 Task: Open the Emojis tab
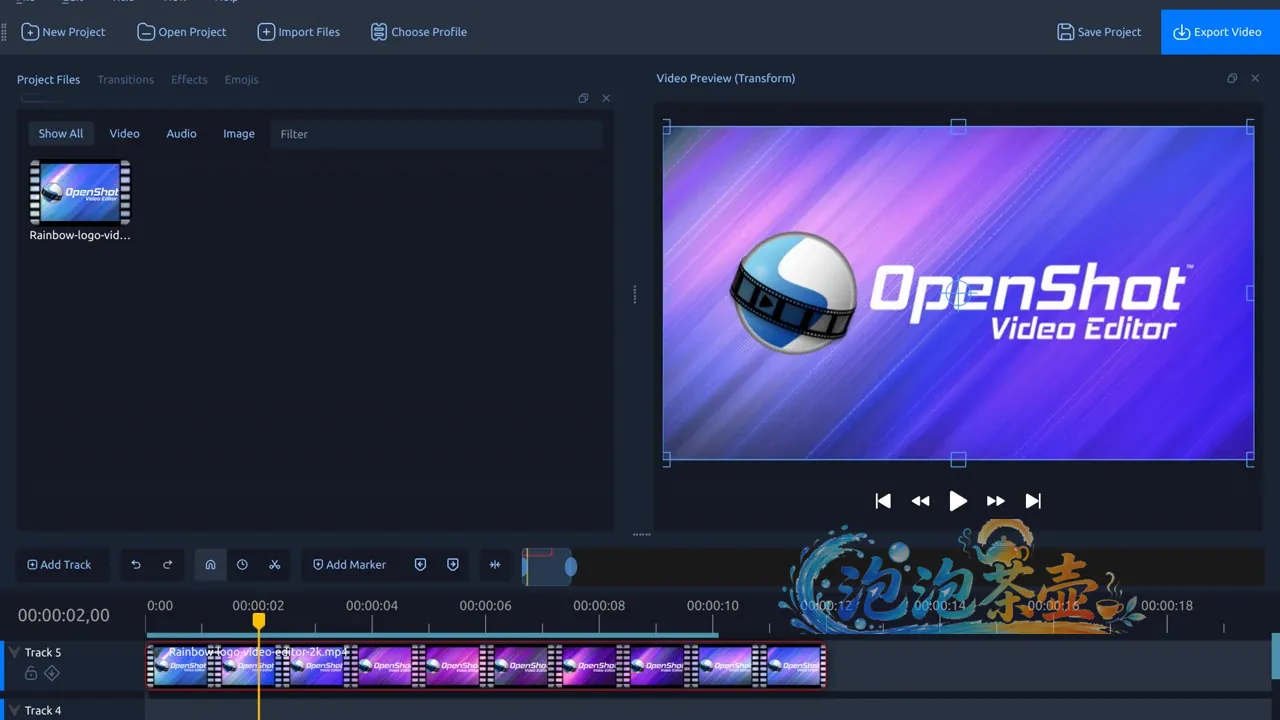(241, 79)
